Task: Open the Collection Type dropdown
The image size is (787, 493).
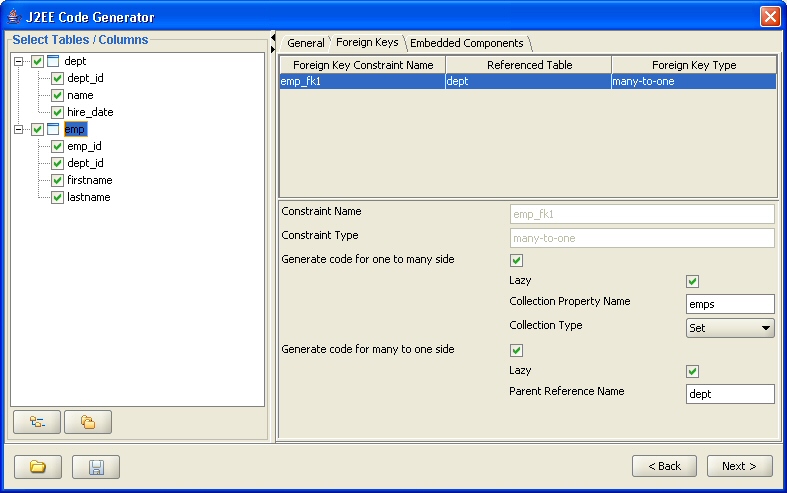Action: (x=730, y=328)
